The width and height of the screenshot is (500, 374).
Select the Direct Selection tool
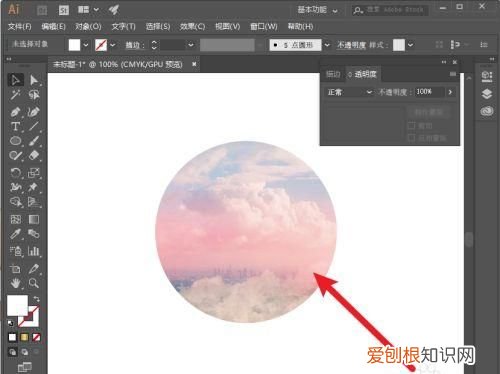[x=34, y=80]
